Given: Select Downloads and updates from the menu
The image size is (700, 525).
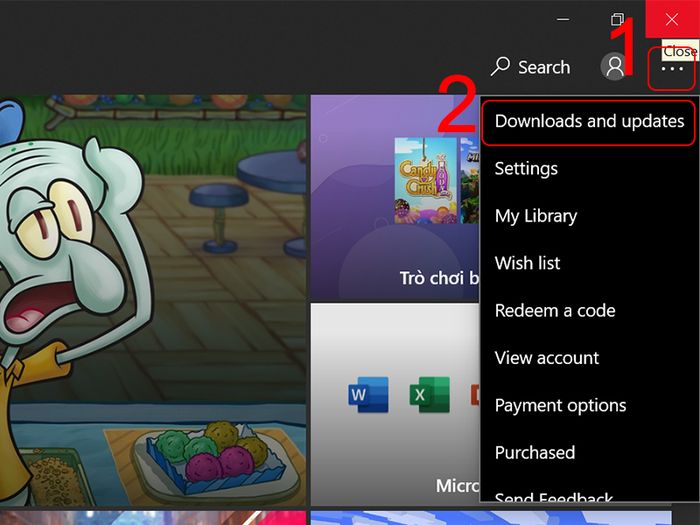Looking at the screenshot, I should [x=589, y=121].
